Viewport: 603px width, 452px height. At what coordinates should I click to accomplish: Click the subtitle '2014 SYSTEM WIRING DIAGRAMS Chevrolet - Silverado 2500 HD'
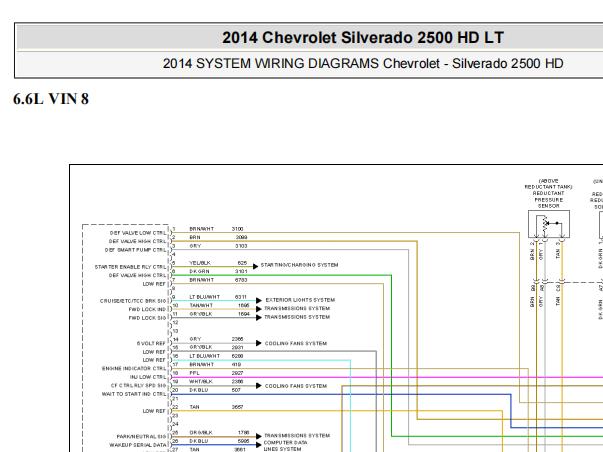pyautogui.click(x=363, y=63)
